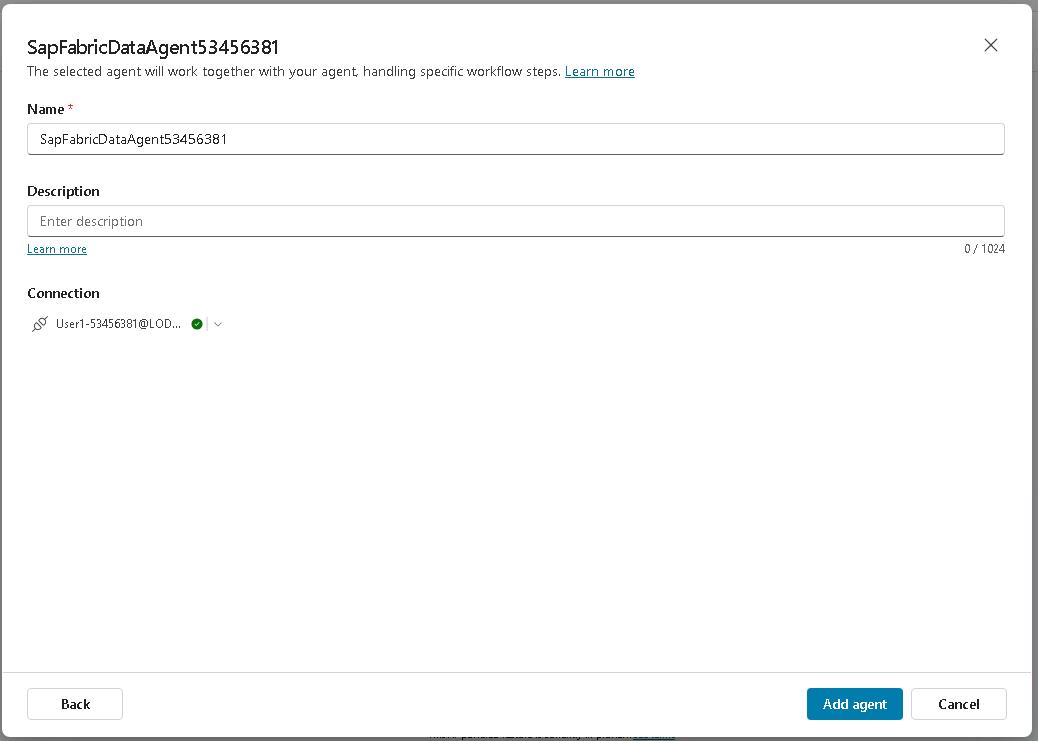Click the Connection section label

tap(63, 293)
